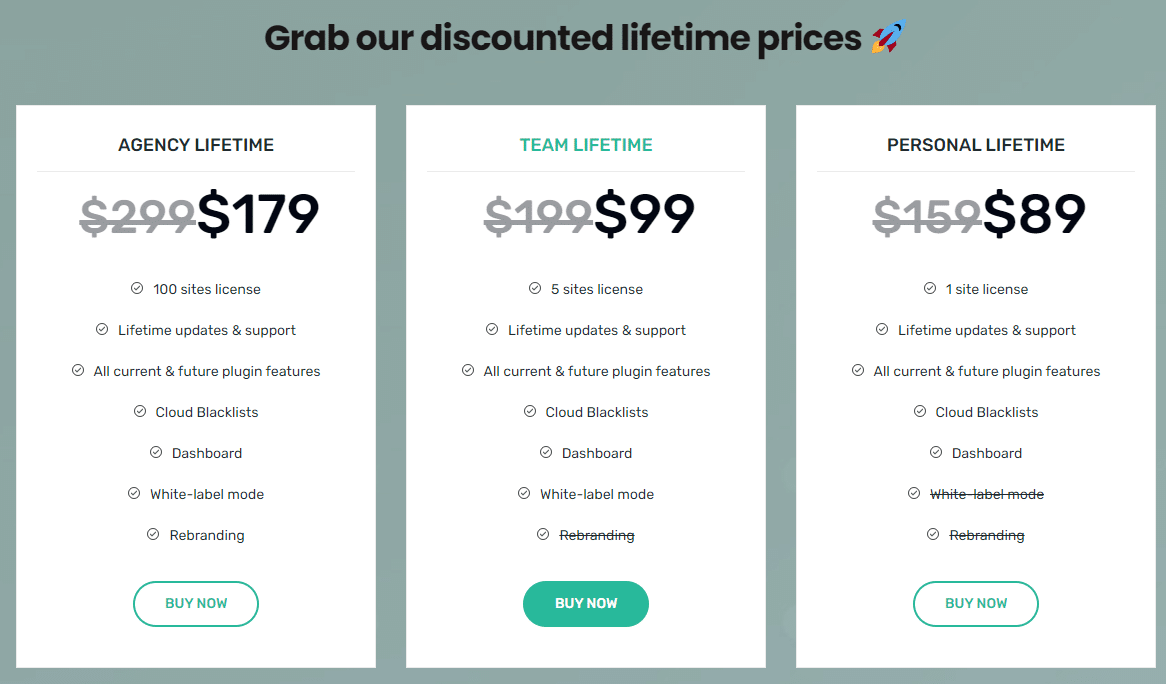Image resolution: width=1166 pixels, height=684 pixels.
Task: Click the check icon beside White-label mode in Personal plan
Action: click(x=913, y=493)
